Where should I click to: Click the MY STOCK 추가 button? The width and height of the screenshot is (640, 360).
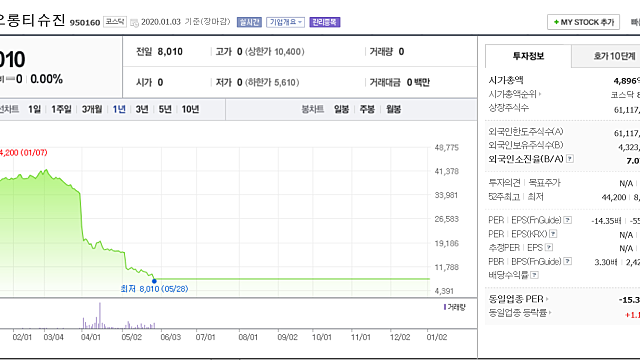(583, 22)
